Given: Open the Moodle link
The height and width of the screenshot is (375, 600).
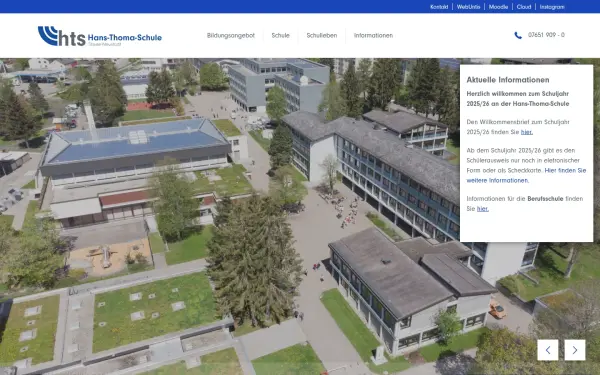Looking at the screenshot, I should coord(498,7).
